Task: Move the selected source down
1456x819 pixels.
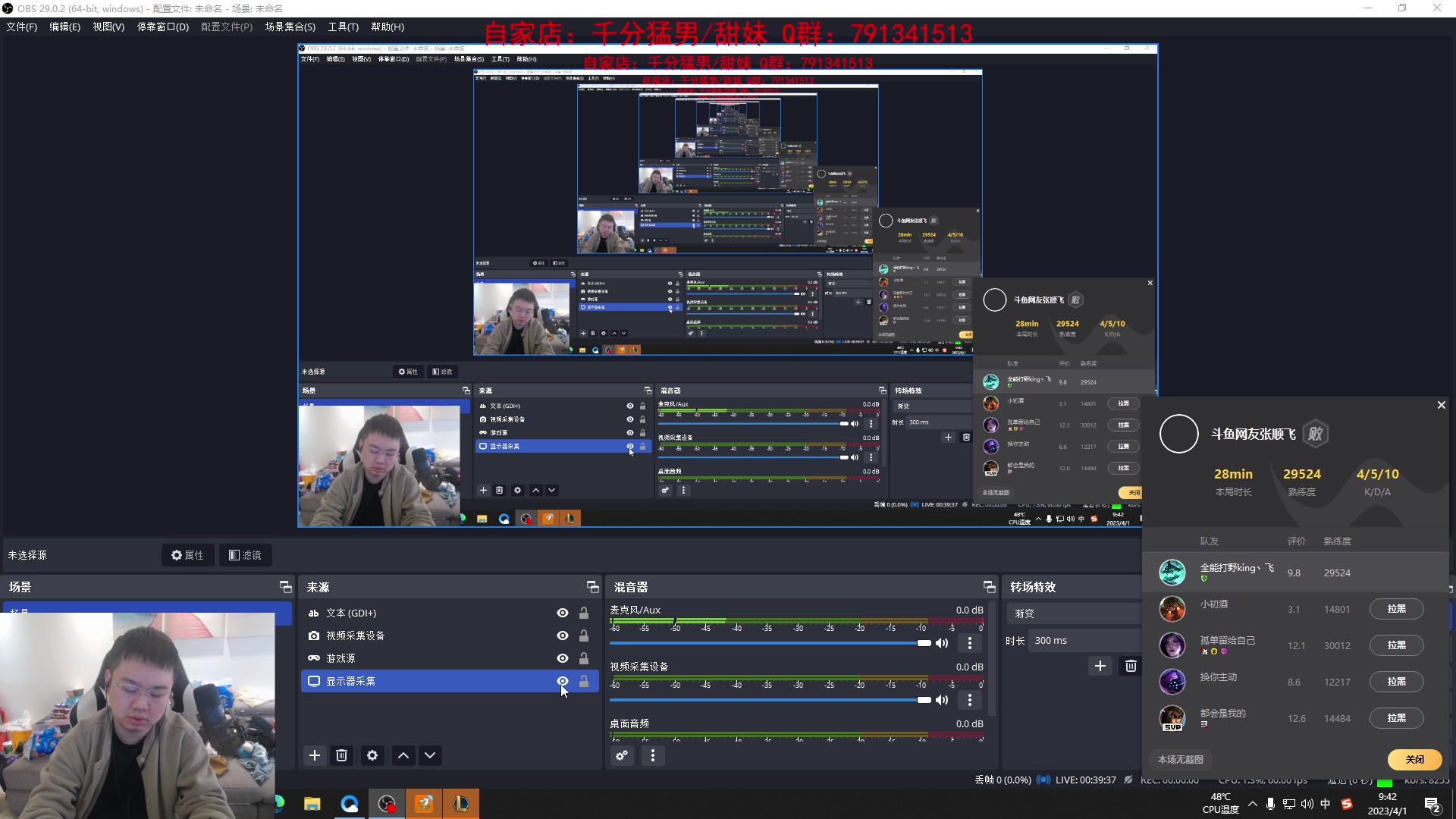Action: pos(430,755)
